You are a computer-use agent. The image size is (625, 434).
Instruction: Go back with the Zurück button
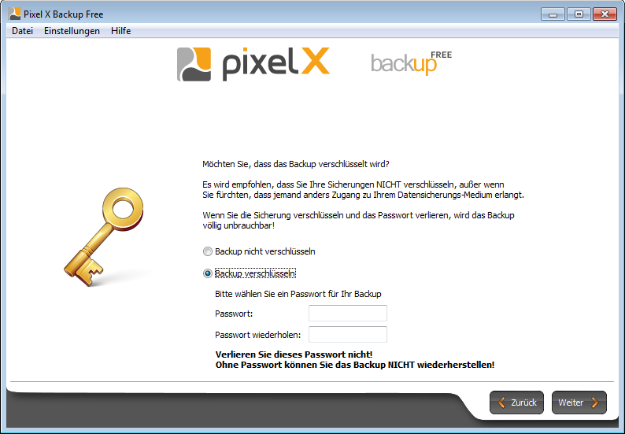point(517,403)
